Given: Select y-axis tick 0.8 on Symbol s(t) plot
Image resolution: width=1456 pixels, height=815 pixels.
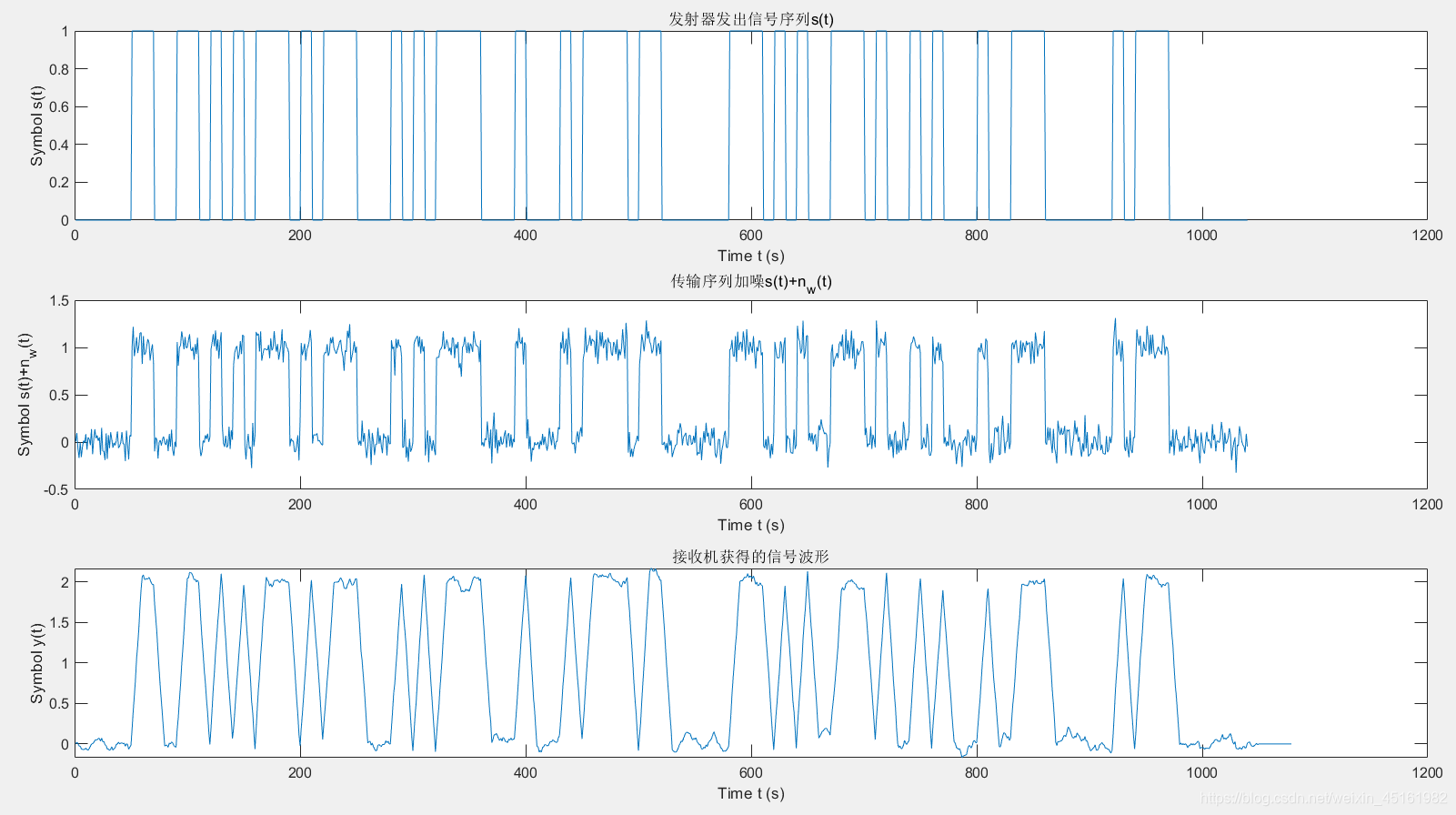Looking at the screenshot, I should pos(59,69).
